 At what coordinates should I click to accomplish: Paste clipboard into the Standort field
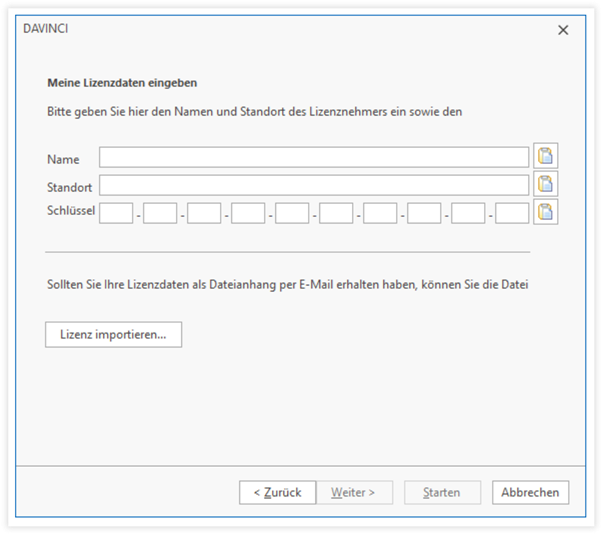click(546, 184)
